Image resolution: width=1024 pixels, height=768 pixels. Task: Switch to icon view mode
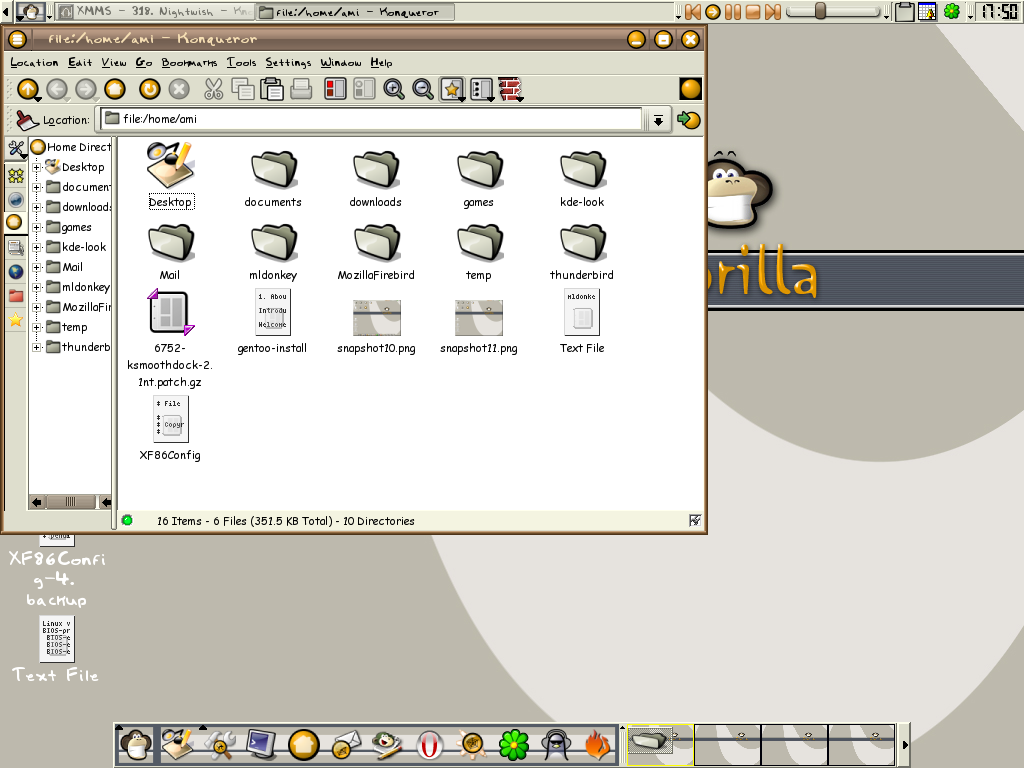(x=452, y=89)
